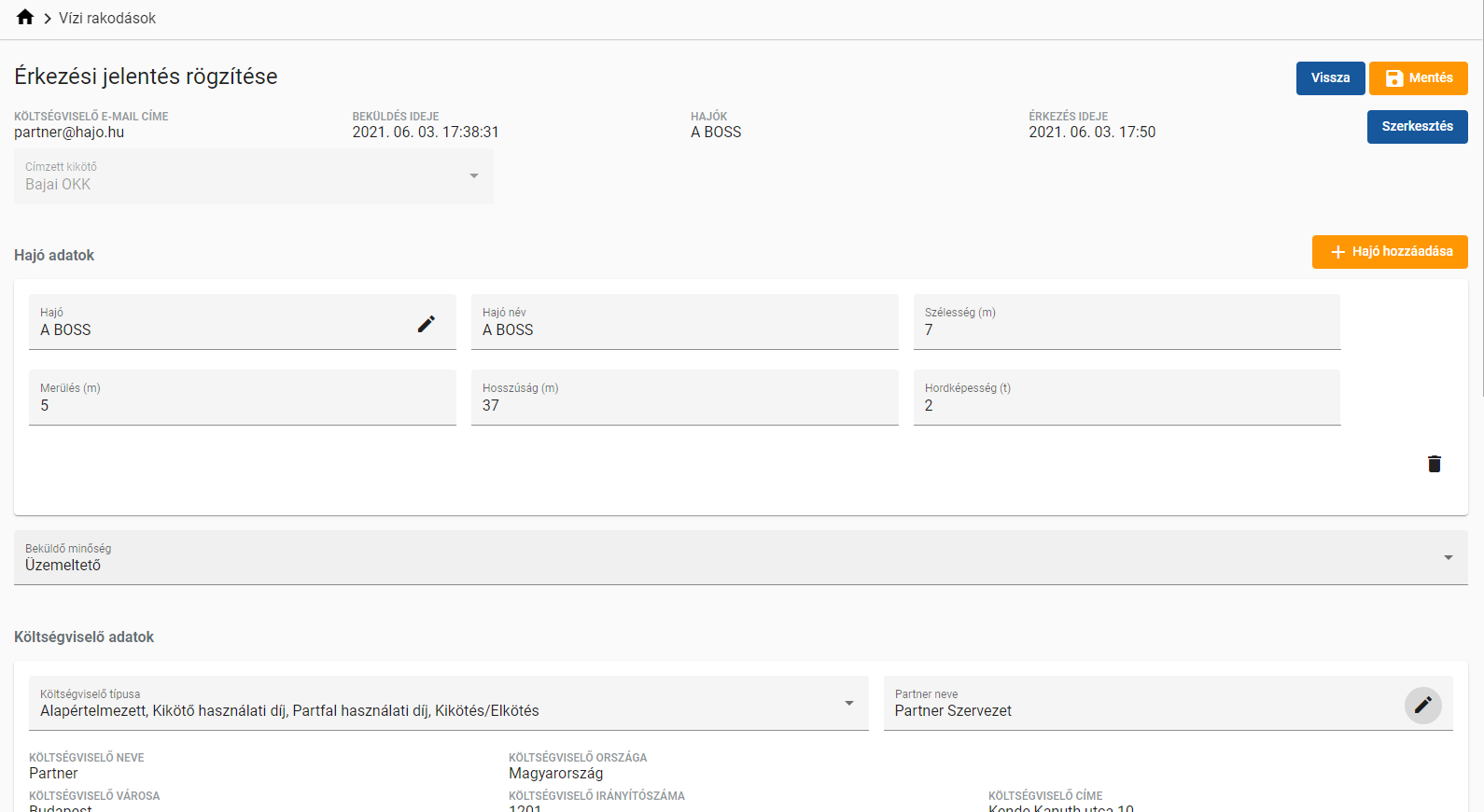
Task: Open the Címzett kikötő dropdown
Action: coord(253,176)
